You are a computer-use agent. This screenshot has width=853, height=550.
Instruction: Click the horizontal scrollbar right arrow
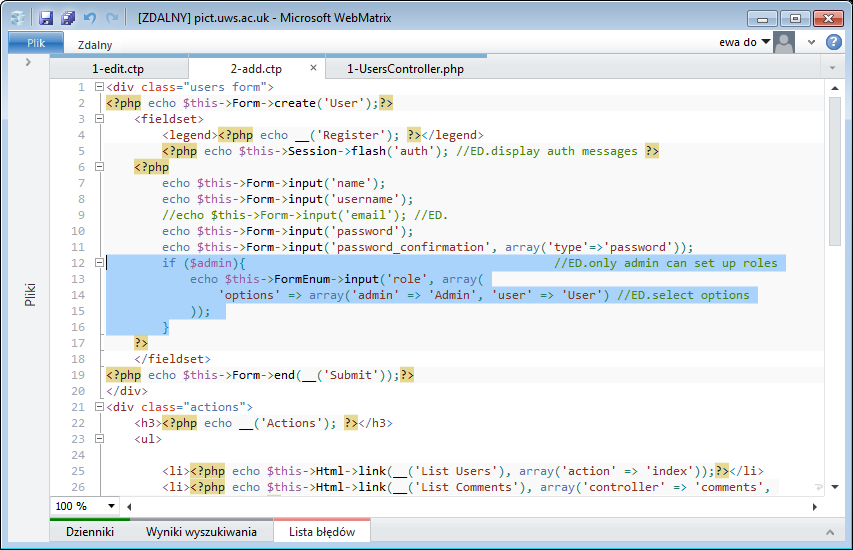[x=814, y=506]
